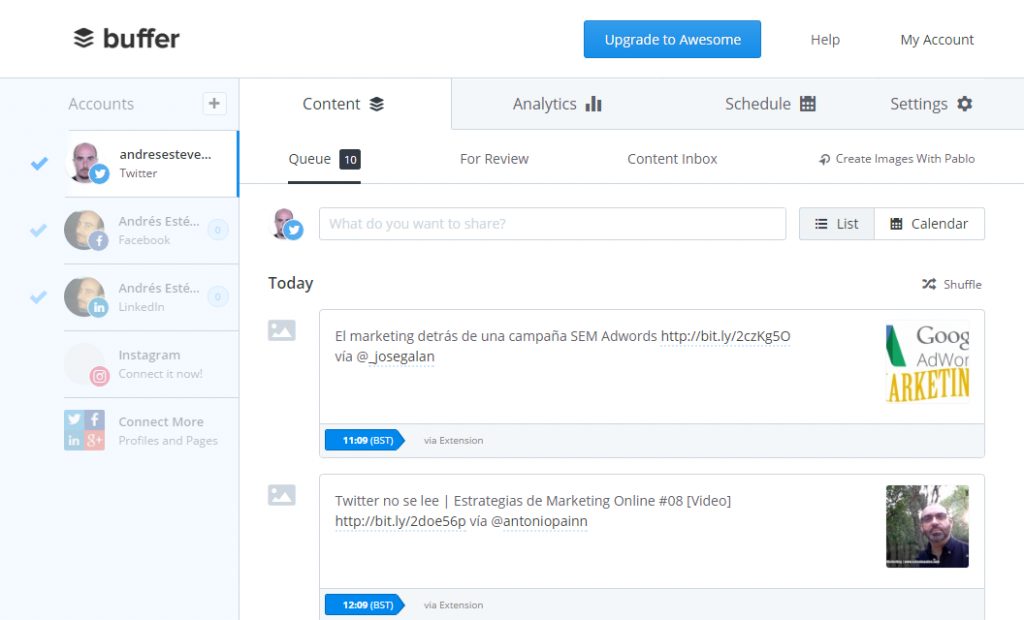Open the Analytics tab
Screen dimensions: 1024x620
[x=557, y=104]
